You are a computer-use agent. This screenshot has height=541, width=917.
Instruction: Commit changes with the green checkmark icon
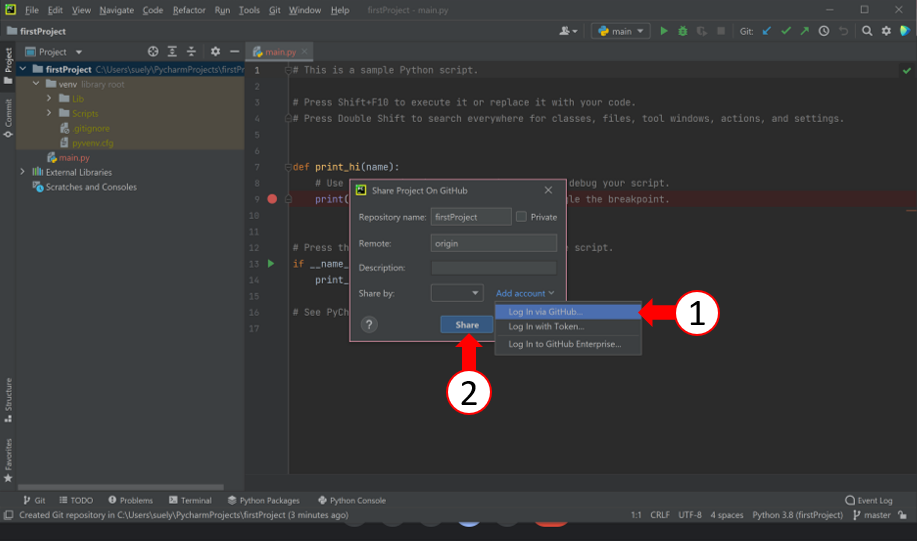786,31
